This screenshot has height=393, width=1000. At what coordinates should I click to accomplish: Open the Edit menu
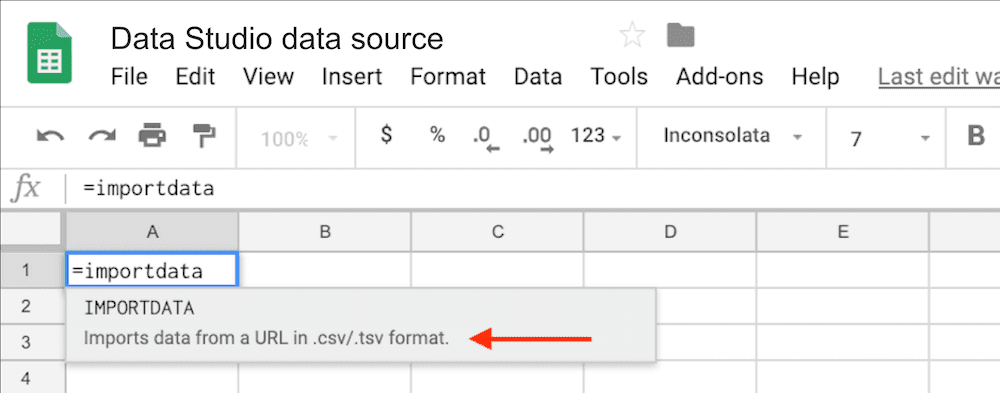coord(196,77)
